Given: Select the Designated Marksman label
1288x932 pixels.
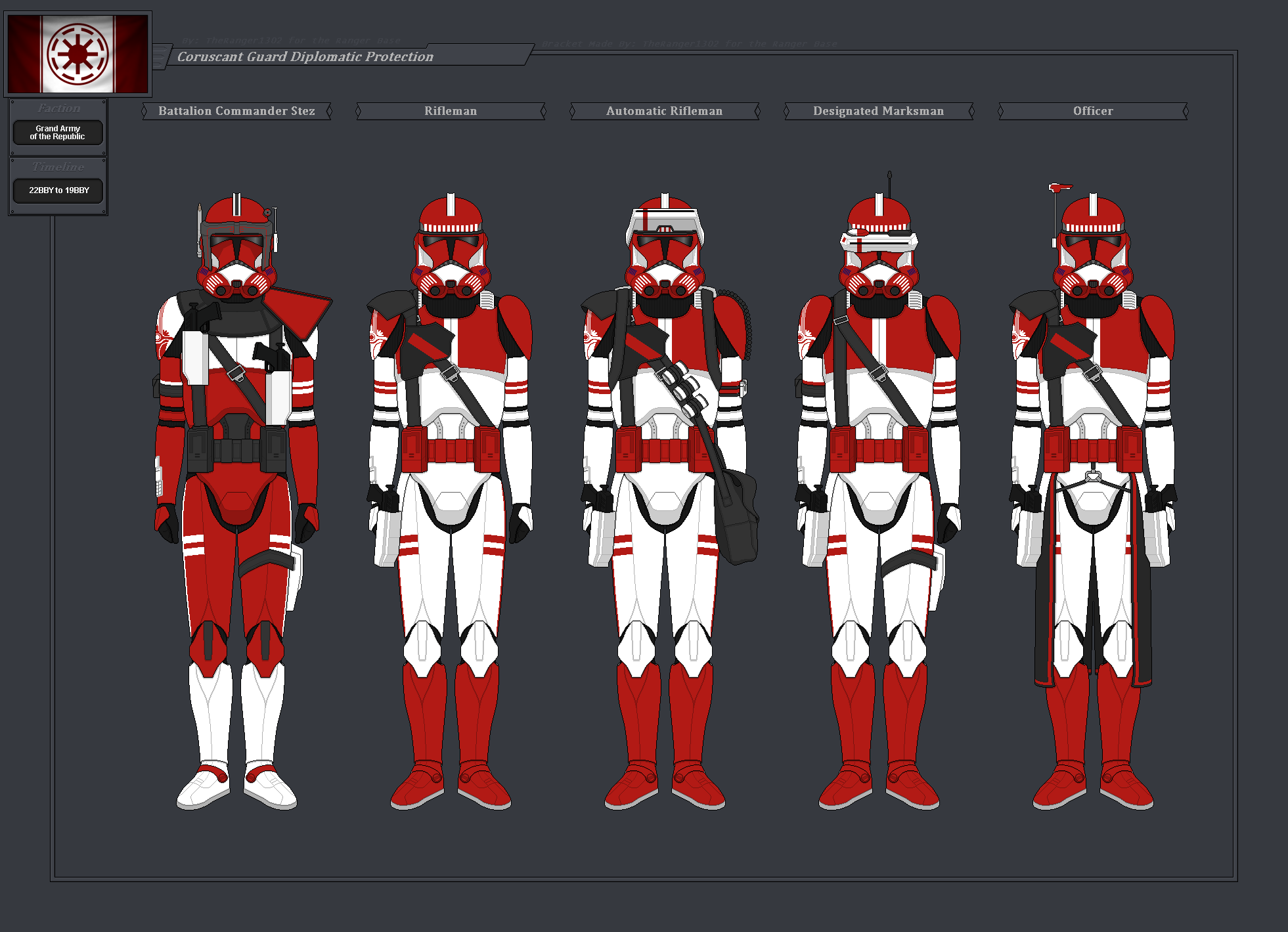Looking at the screenshot, I should 879,111.
